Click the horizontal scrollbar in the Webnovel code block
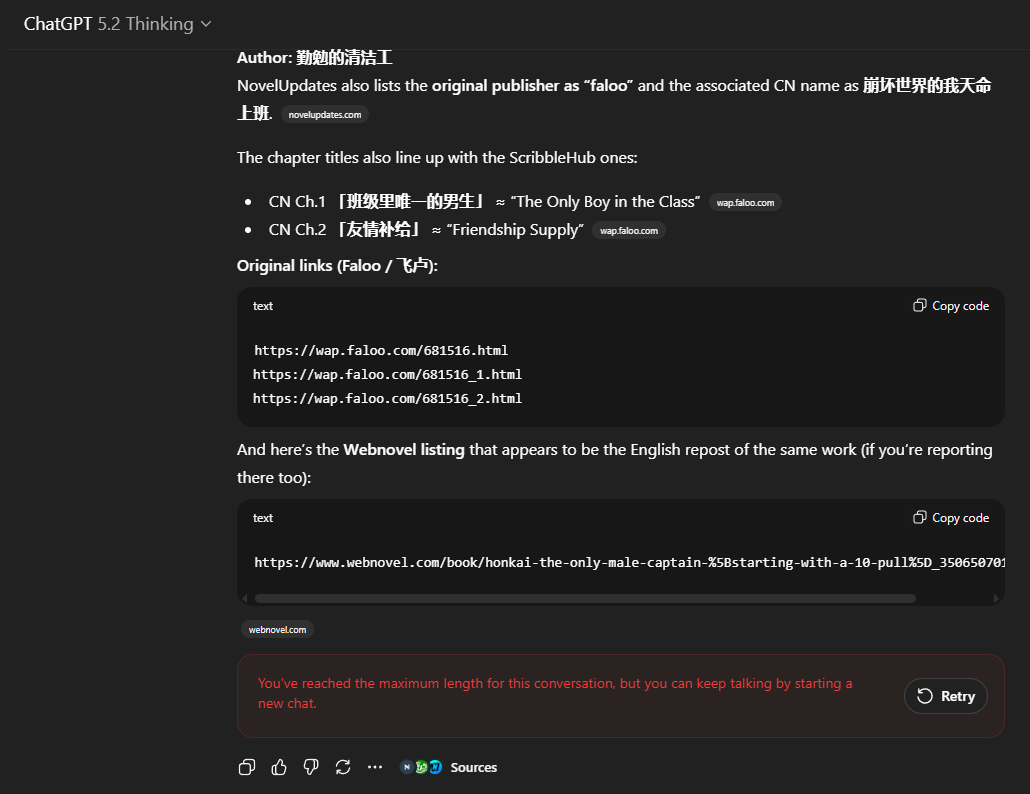The image size is (1030, 794). [585, 598]
